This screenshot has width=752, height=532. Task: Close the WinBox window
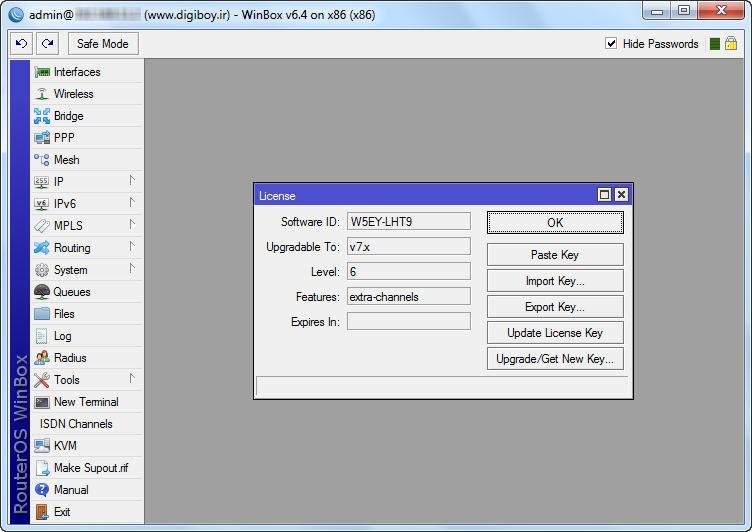point(721,11)
